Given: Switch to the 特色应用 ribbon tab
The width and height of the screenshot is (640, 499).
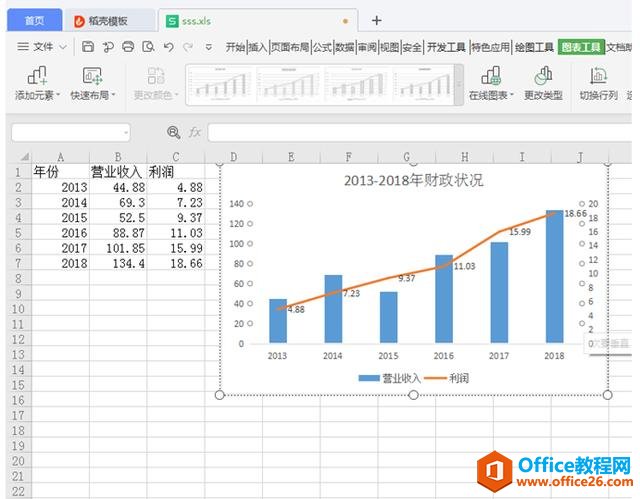Looking at the screenshot, I should pyautogui.click(x=491, y=47).
